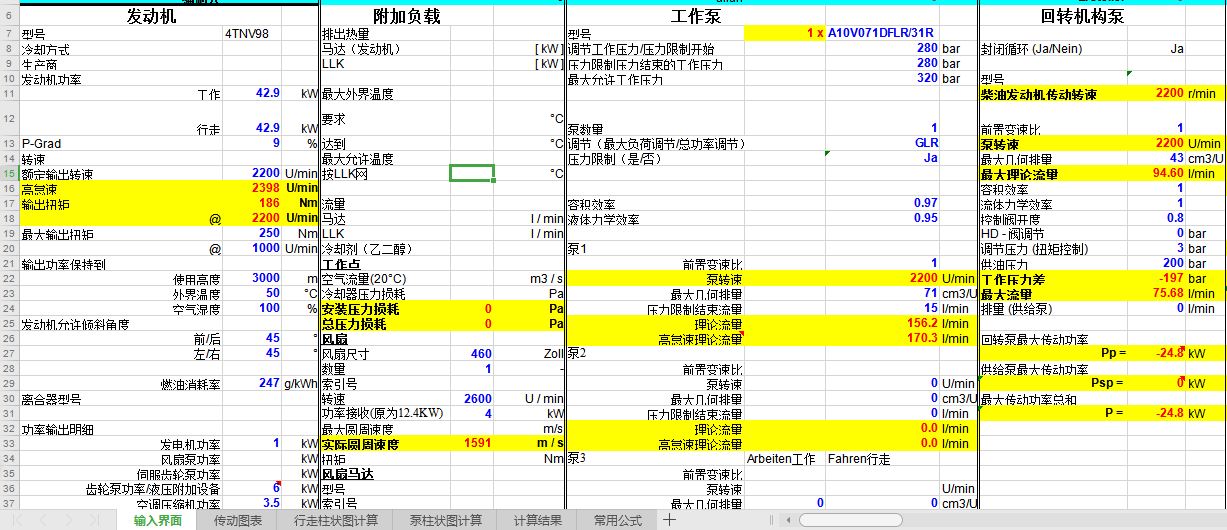Click the previous-sheet navigation arrow
Screen dimensions: 1227x530
point(42,520)
